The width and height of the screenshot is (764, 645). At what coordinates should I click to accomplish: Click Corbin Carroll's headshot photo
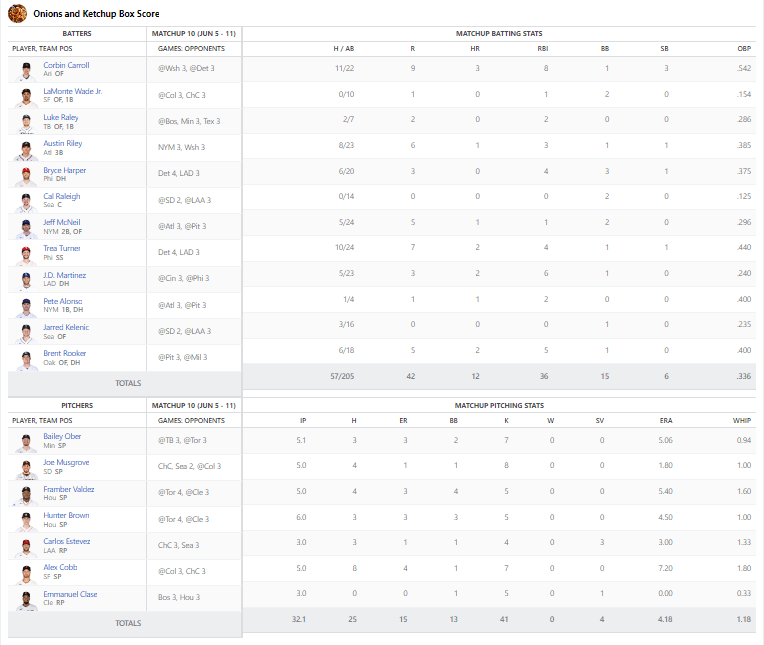[x=25, y=70]
